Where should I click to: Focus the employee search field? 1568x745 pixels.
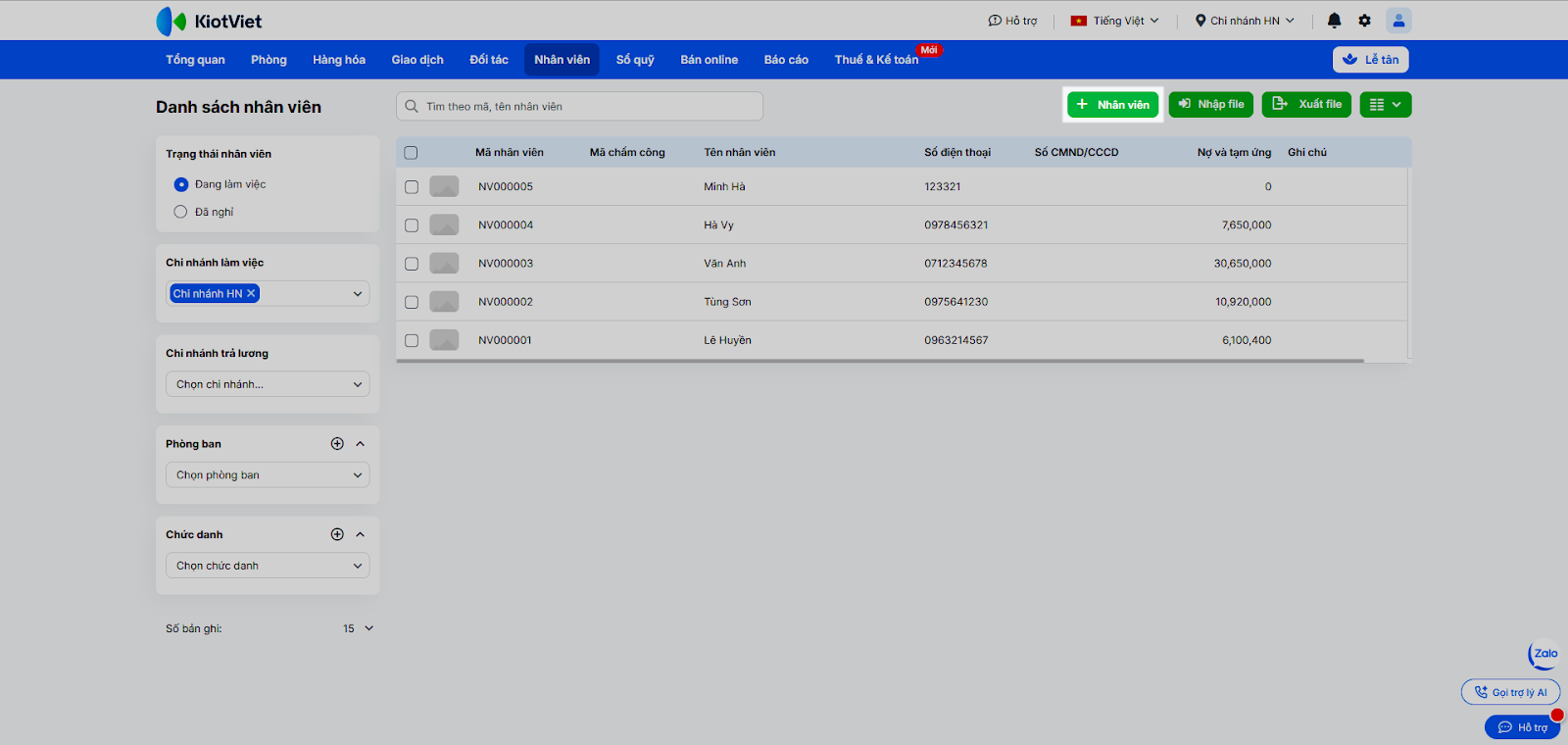click(579, 106)
